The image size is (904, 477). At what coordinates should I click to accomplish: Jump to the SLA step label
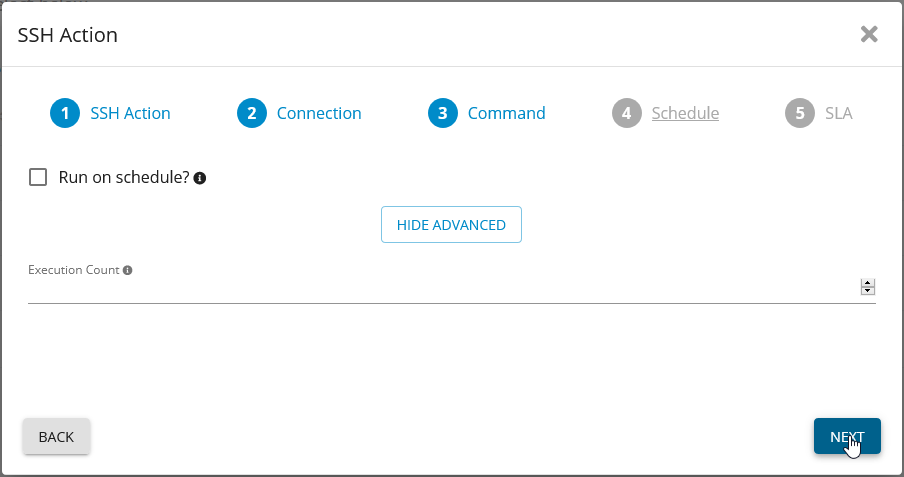pyautogui.click(x=839, y=113)
